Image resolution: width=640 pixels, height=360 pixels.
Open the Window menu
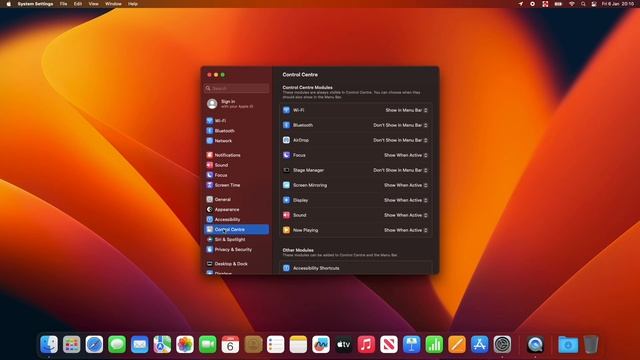tap(113, 4)
